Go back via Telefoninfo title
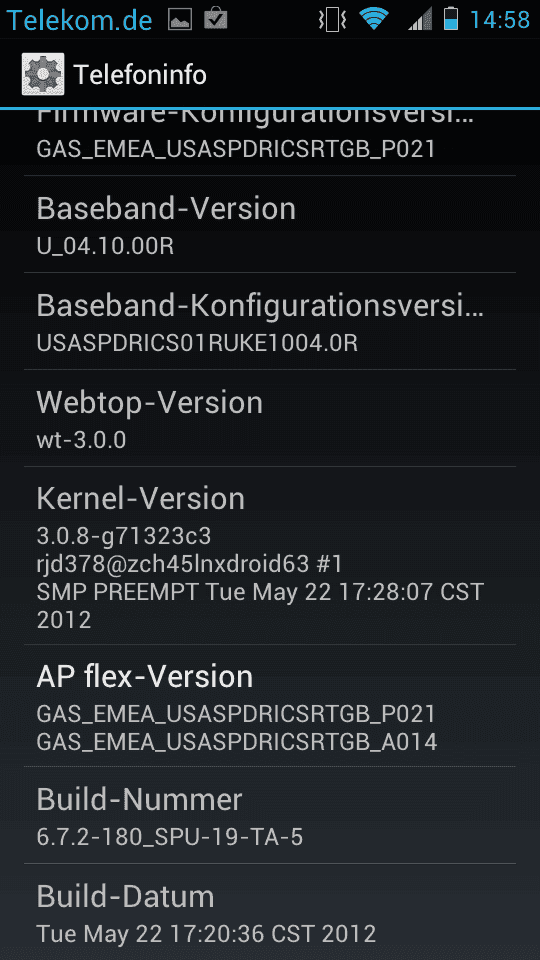The image size is (540, 960). pos(140,75)
